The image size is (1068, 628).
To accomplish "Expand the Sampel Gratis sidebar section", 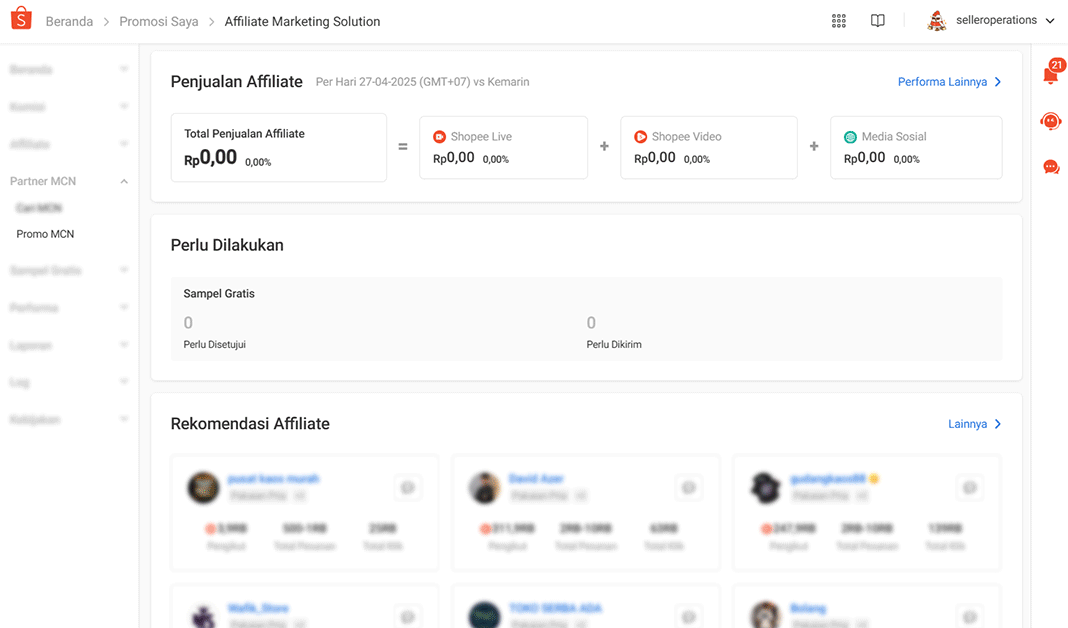I will [x=124, y=270].
